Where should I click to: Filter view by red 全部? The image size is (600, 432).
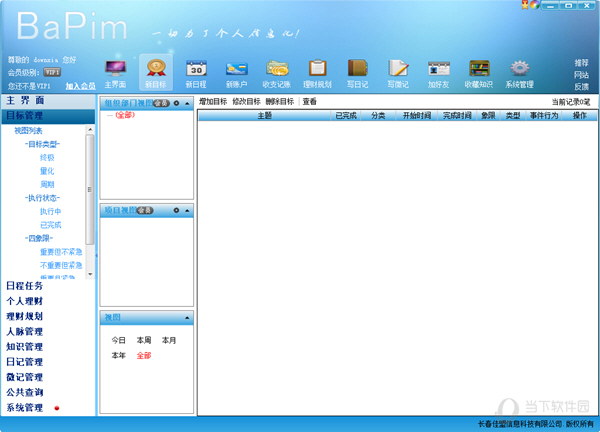point(144,355)
